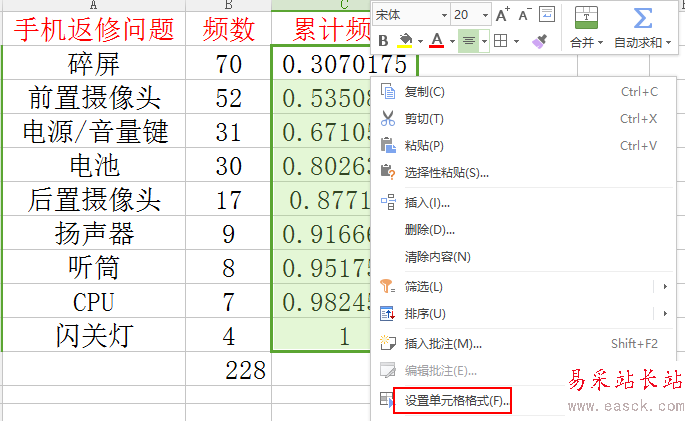Expand the borders dropdown arrow
The width and height of the screenshot is (685, 421).
pos(516,41)
